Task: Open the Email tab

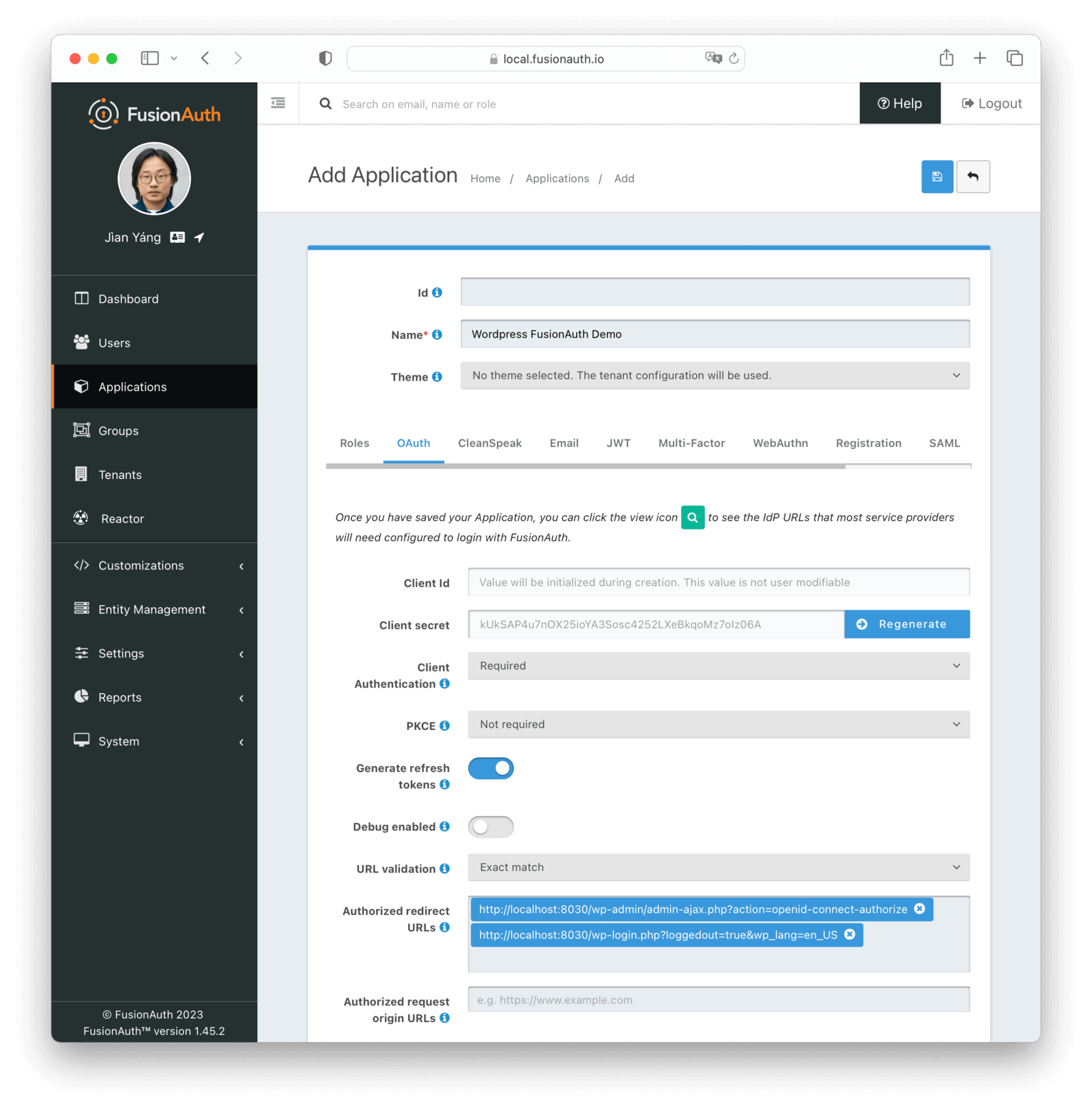Action: tap(564, 443)
